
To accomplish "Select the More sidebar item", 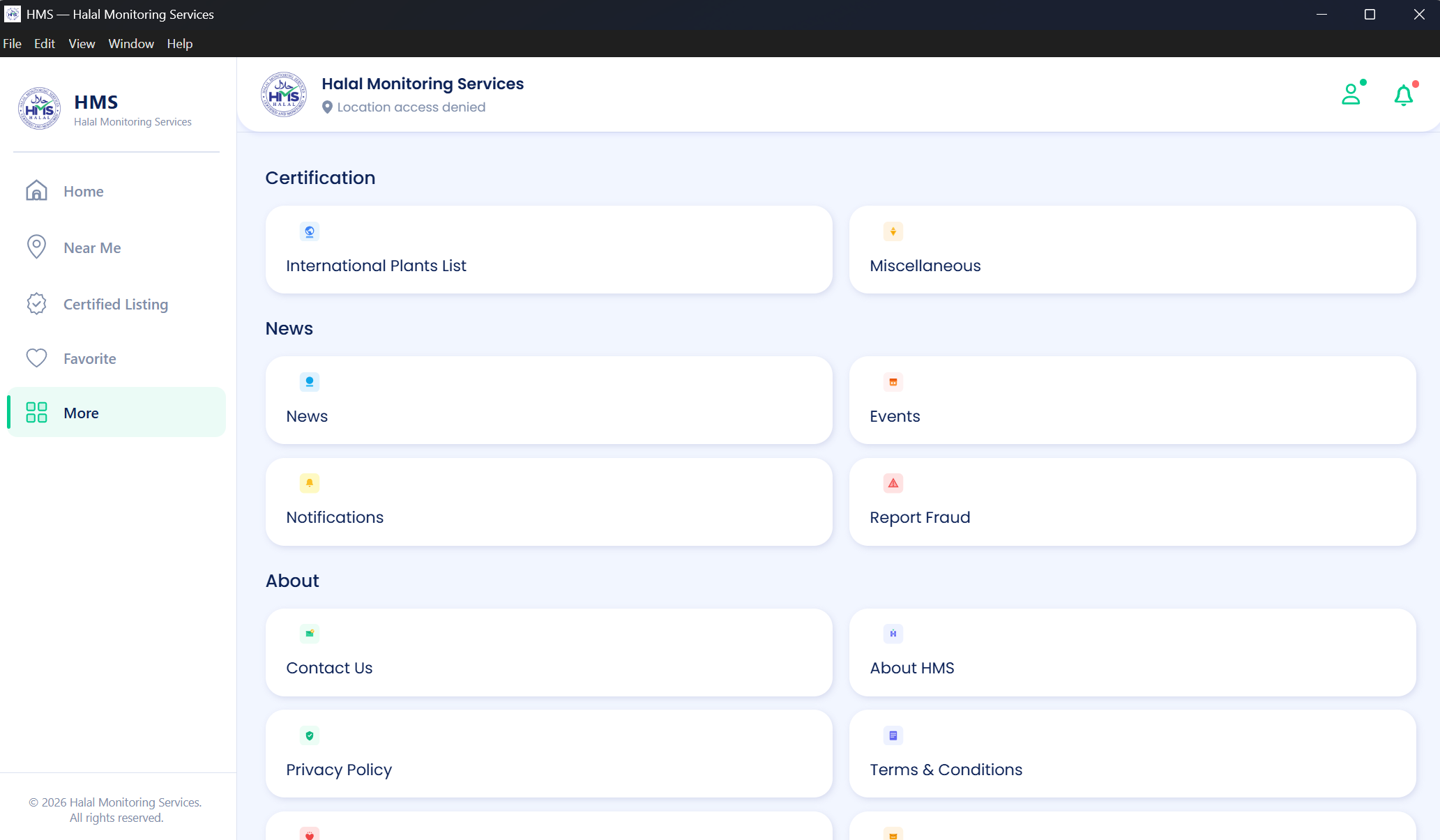I will coord(116,413).
